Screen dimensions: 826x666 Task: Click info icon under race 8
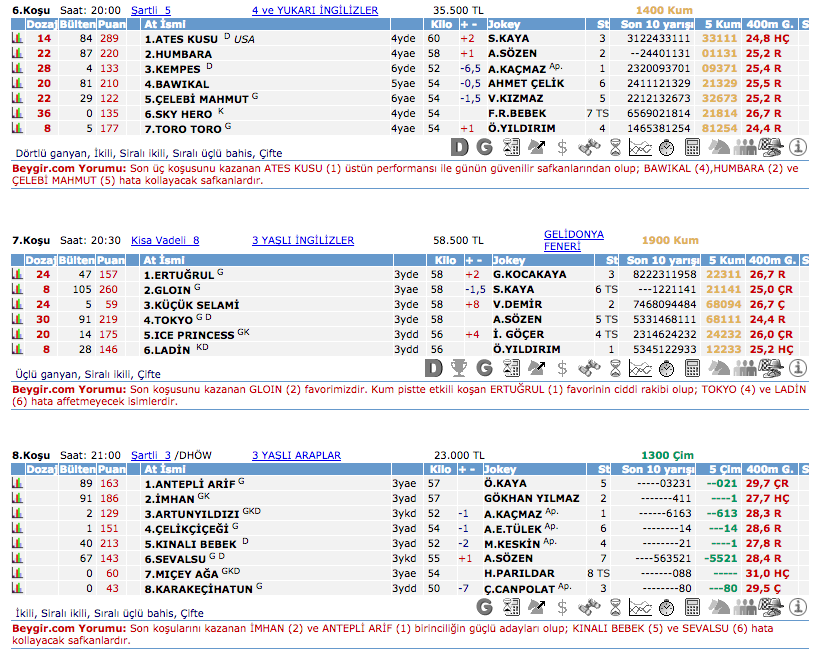[798, 607]
